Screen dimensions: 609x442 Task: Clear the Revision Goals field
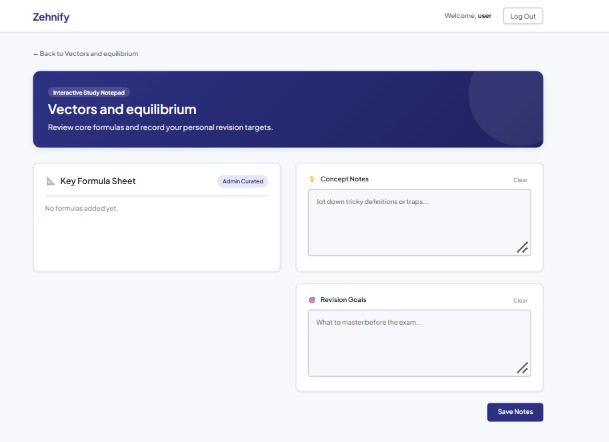[520, 301]
